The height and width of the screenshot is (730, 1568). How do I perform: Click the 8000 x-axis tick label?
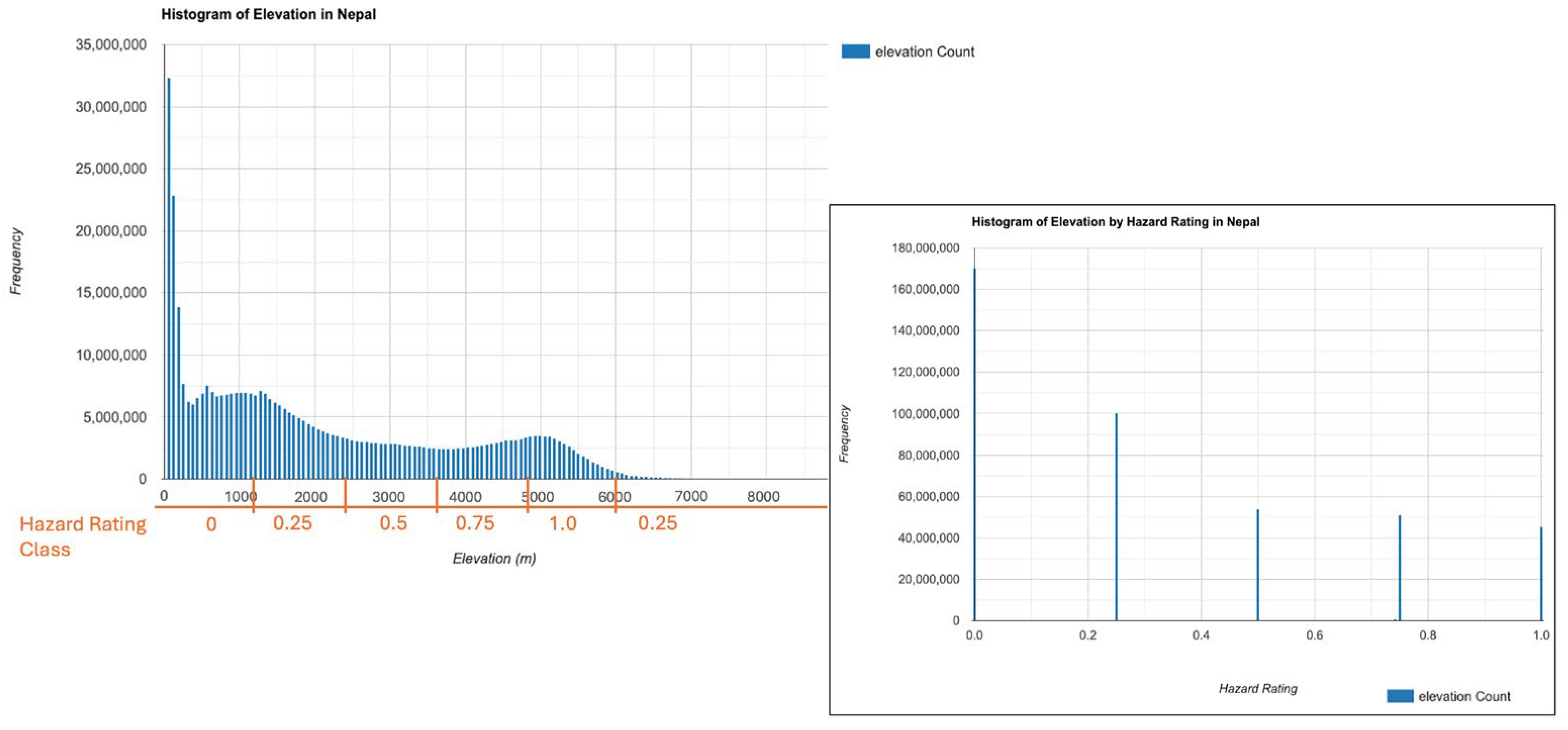[764, 497]
